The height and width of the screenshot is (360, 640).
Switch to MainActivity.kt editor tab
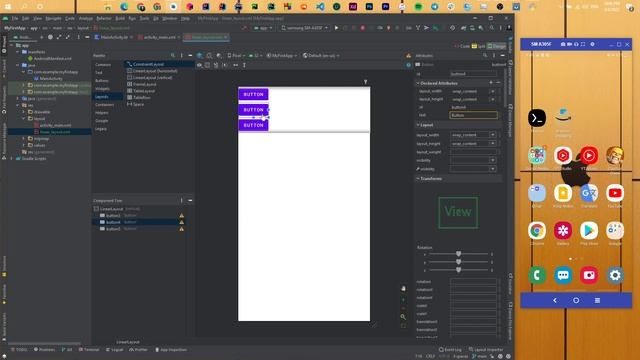[x=114, y=37]
